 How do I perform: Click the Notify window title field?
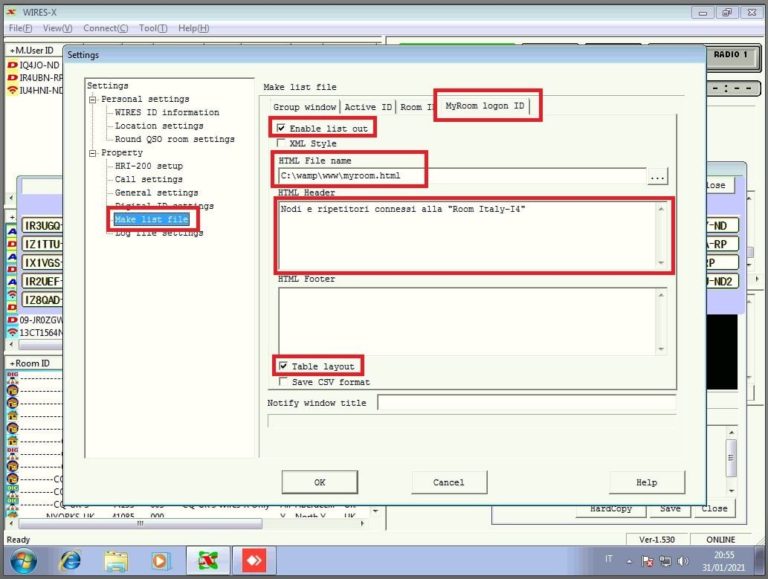527,403
